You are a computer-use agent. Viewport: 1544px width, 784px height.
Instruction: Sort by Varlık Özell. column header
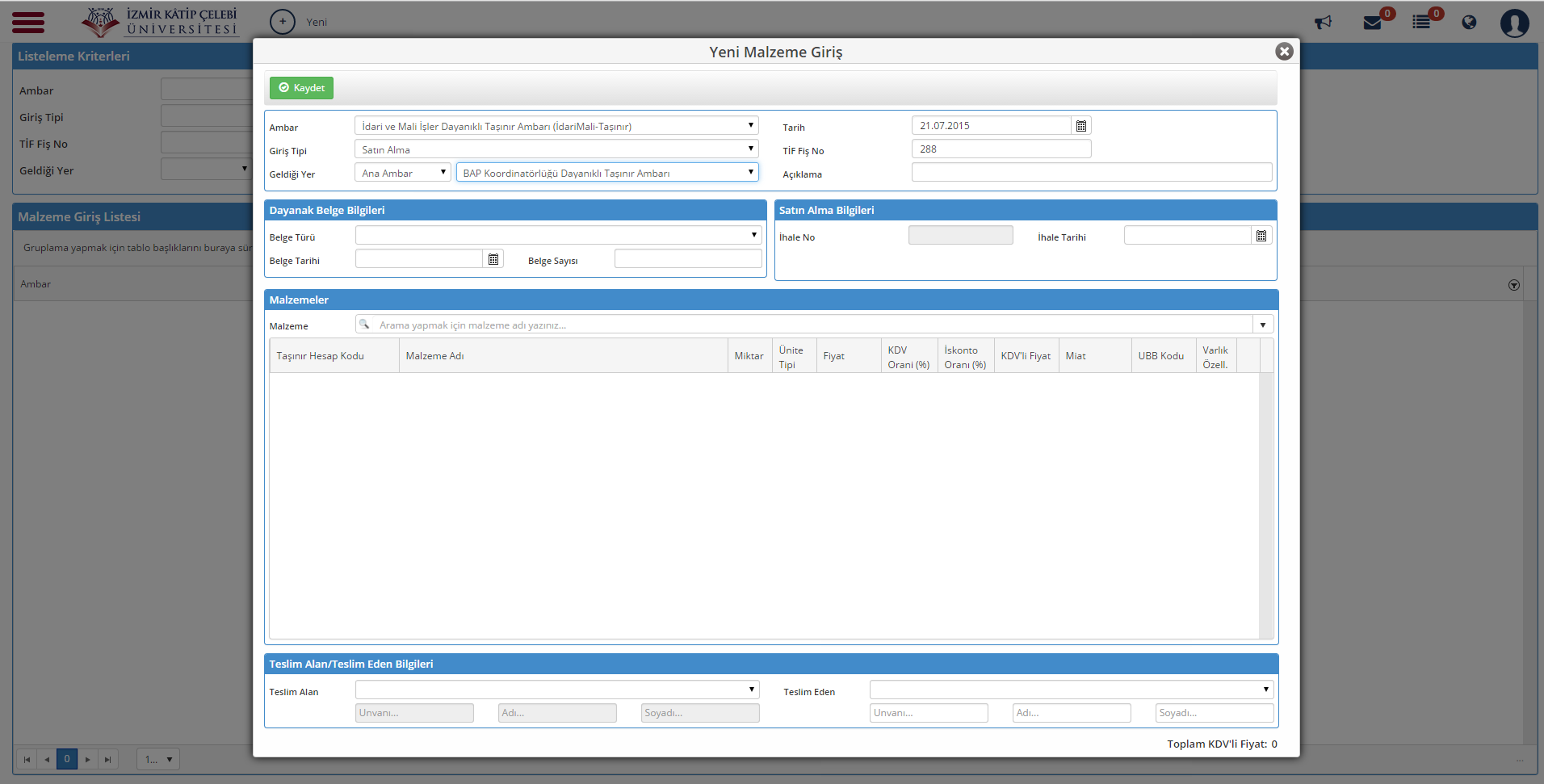(x=1216, y=357)
